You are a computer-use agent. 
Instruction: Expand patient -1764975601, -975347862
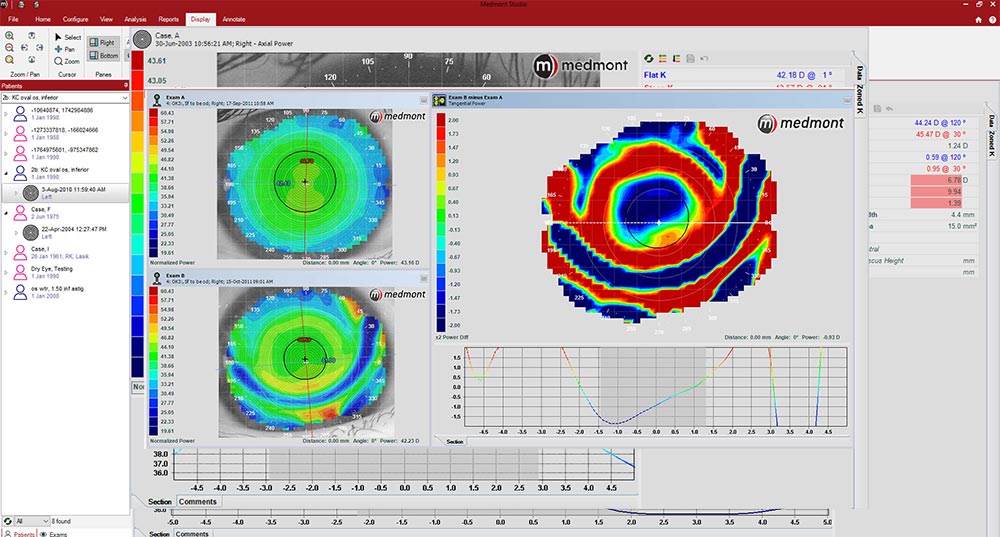6,154
